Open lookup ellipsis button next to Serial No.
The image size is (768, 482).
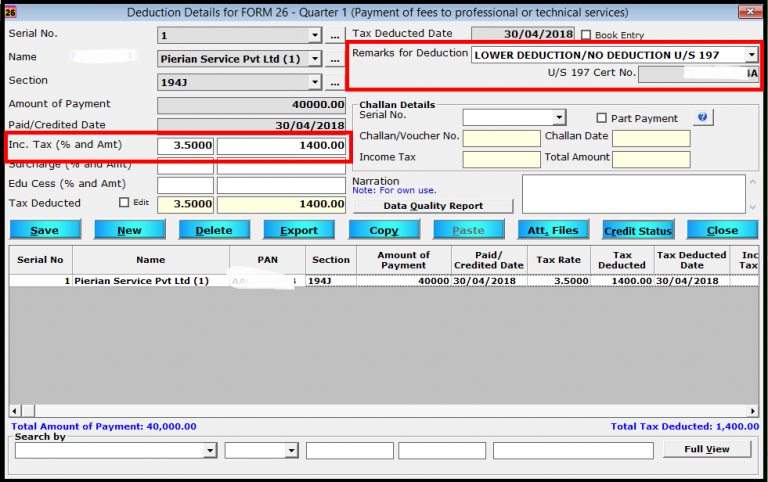pyautogui.click(x=335, y=36)
